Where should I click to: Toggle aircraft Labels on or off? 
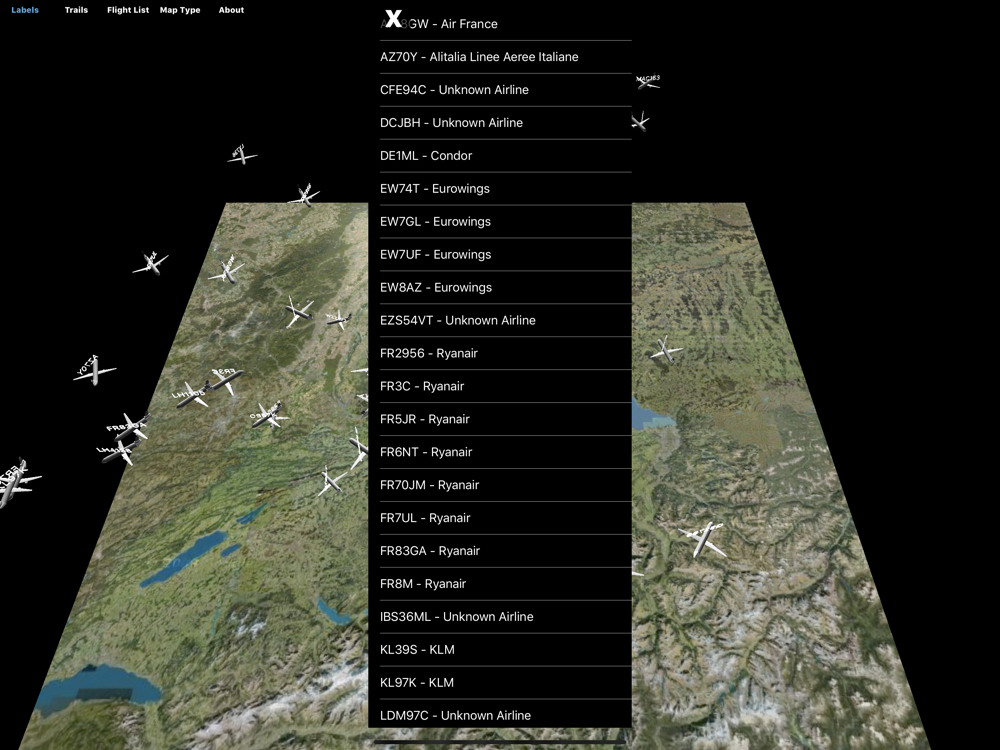25,10
